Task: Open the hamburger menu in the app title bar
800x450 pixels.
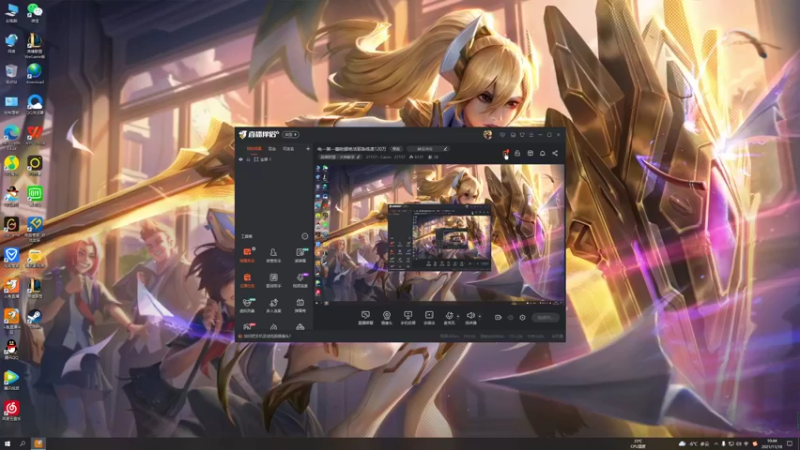Action: coord(531,135)
